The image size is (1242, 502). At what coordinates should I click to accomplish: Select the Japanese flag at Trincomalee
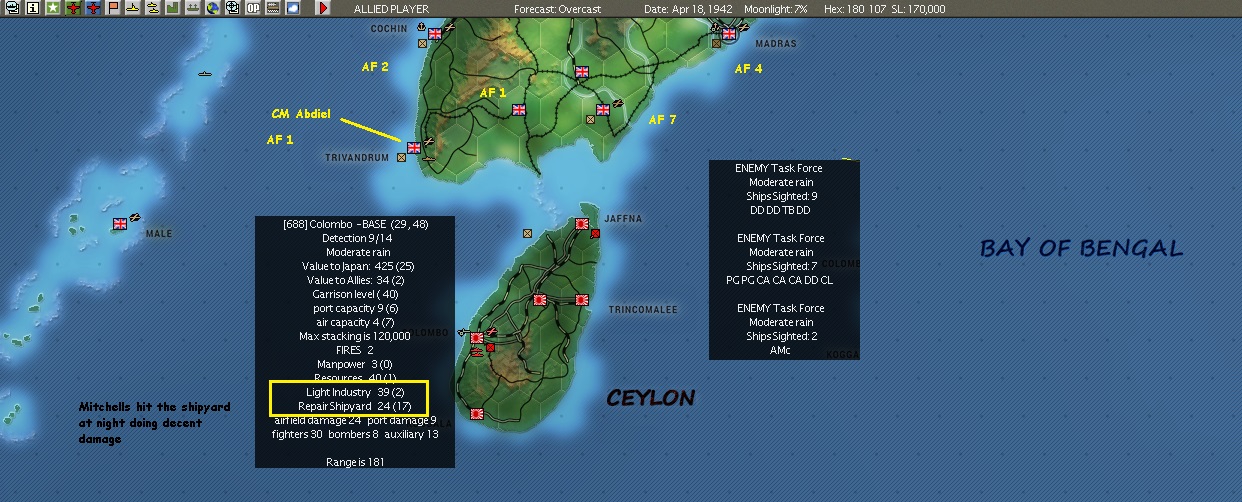coord(581,299)
